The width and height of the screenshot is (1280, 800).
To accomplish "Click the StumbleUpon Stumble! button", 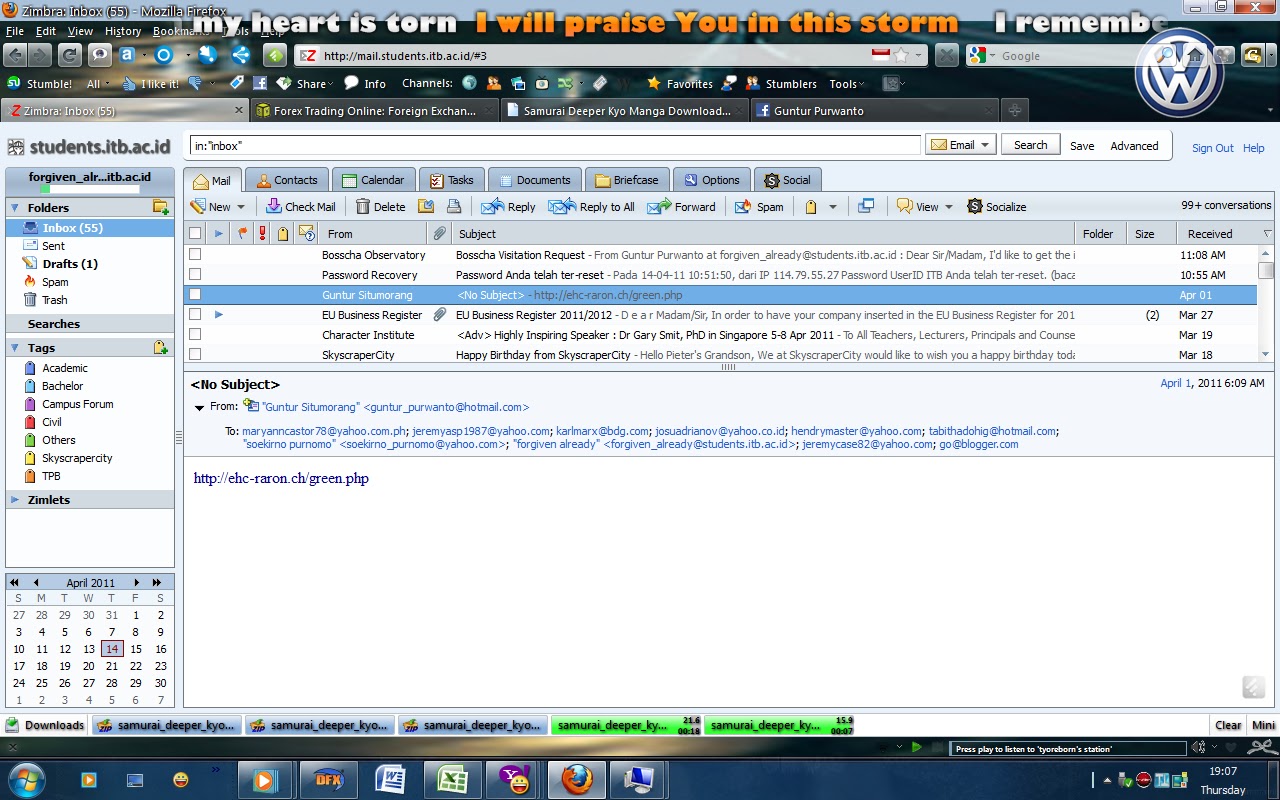I will coord(40,84).
